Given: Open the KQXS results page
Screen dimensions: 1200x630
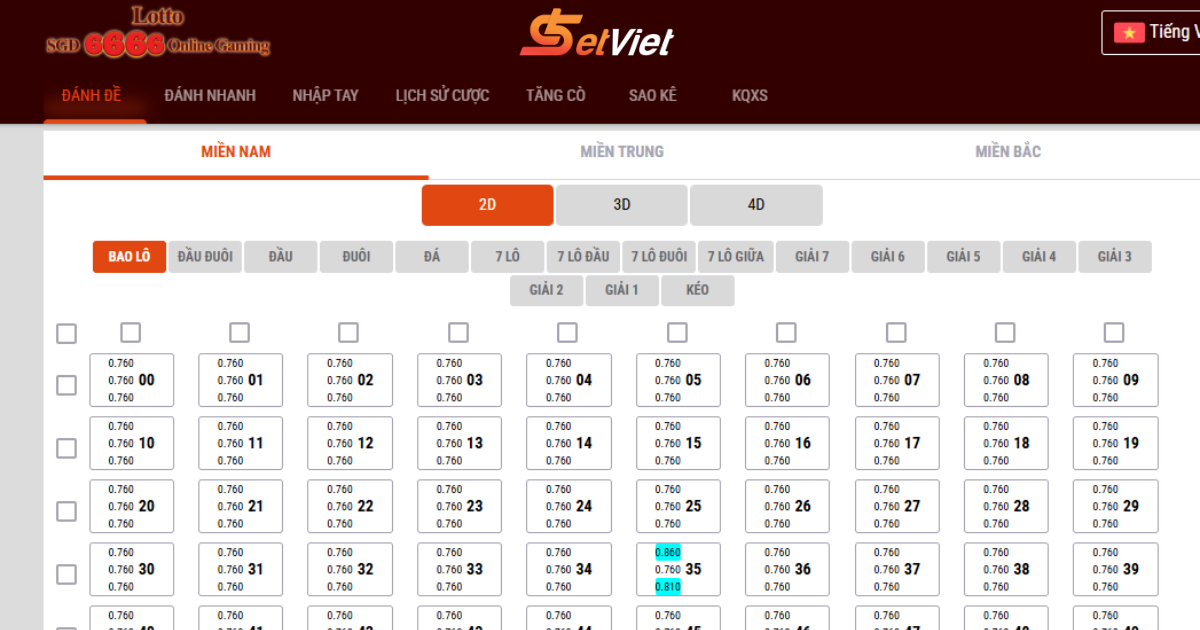Looking at the screenshot, I should pyautogui.click(x=749, y=95).
